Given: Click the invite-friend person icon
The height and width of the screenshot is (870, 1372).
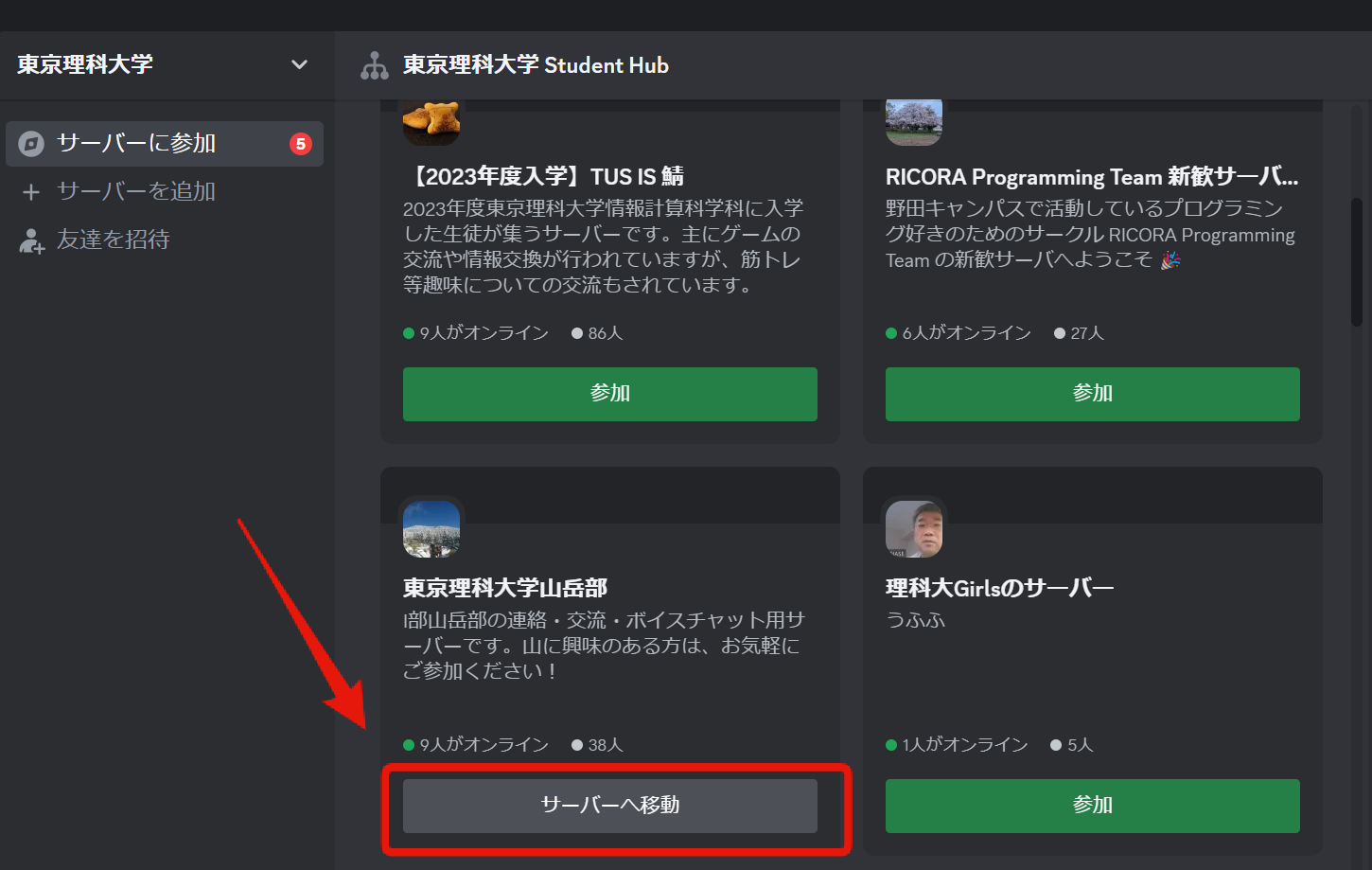Looking at the screenshot, I should [x=31, y=240].
